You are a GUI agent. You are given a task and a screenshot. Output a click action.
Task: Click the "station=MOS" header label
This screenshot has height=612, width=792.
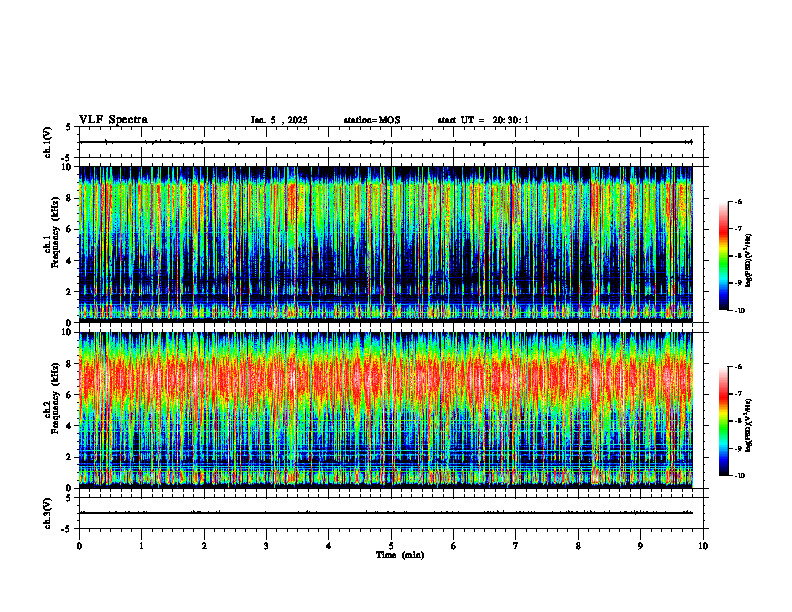pos(372,120)
